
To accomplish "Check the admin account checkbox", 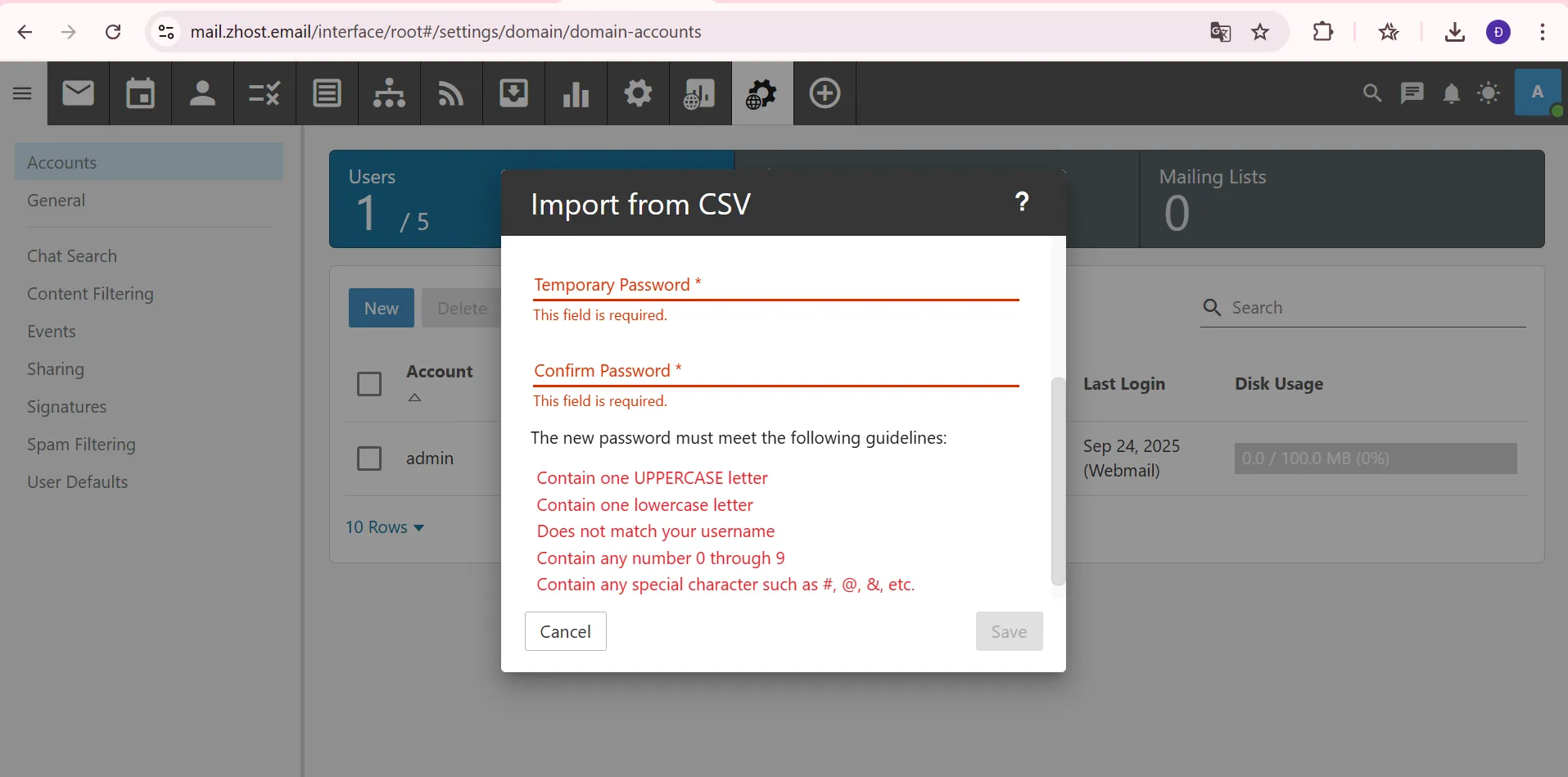I will coord(369,459).
